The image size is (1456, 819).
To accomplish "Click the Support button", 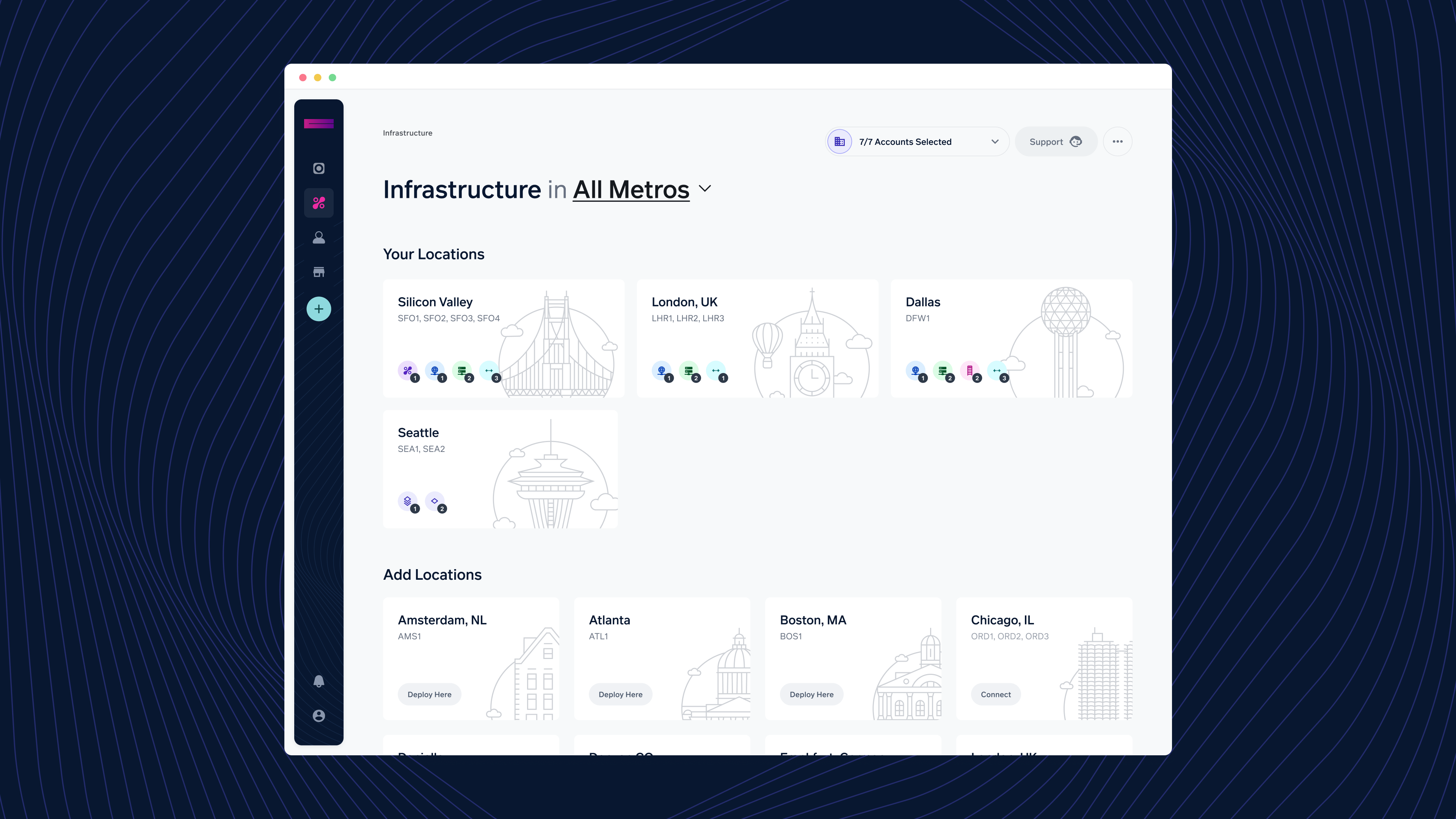I will point(1055,142).
